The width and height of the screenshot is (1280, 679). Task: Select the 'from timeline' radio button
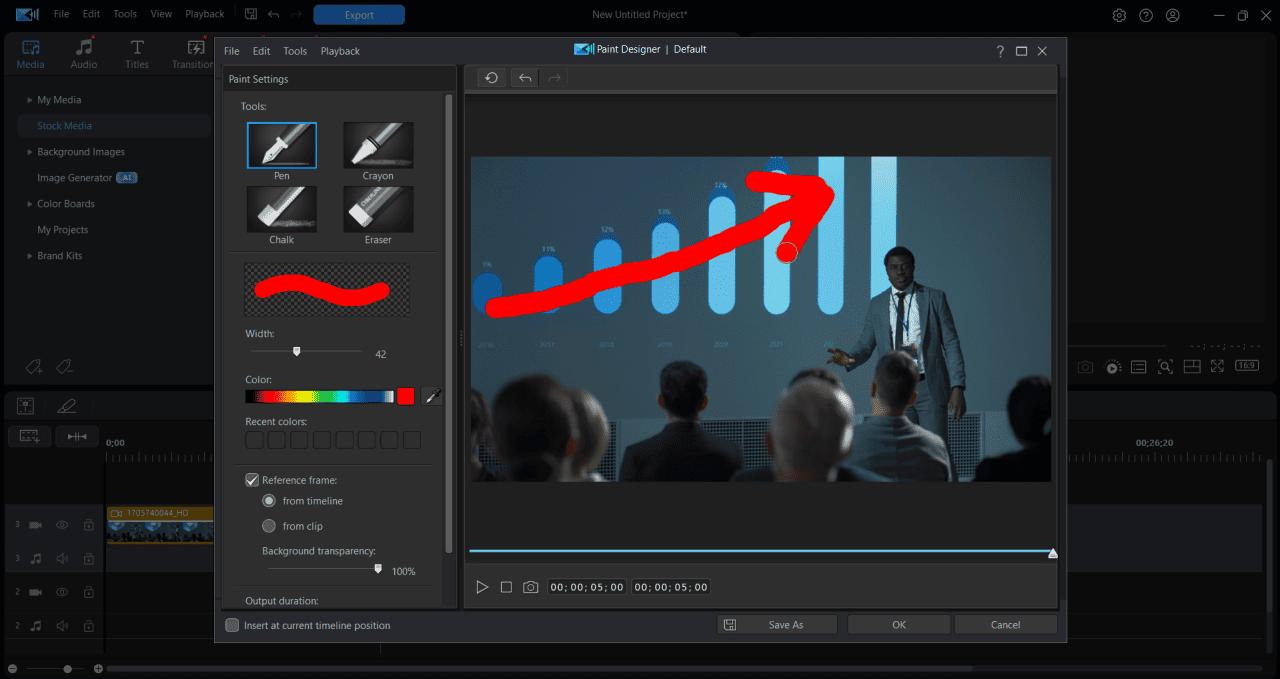click(x=268, y=501)
